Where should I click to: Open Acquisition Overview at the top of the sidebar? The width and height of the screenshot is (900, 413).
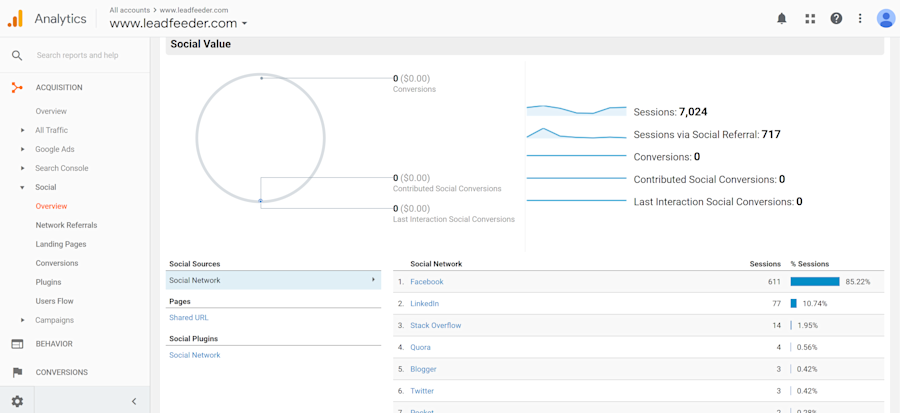tap(51, 111)
